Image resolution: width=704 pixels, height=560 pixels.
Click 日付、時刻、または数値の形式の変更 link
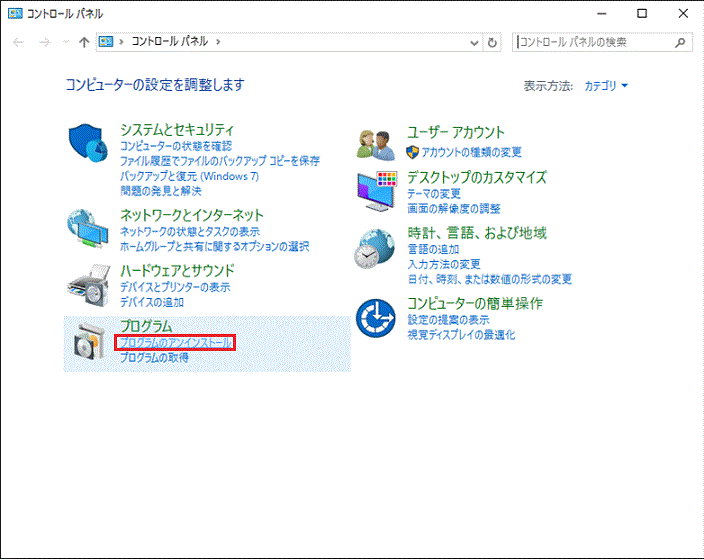(489, 279)
